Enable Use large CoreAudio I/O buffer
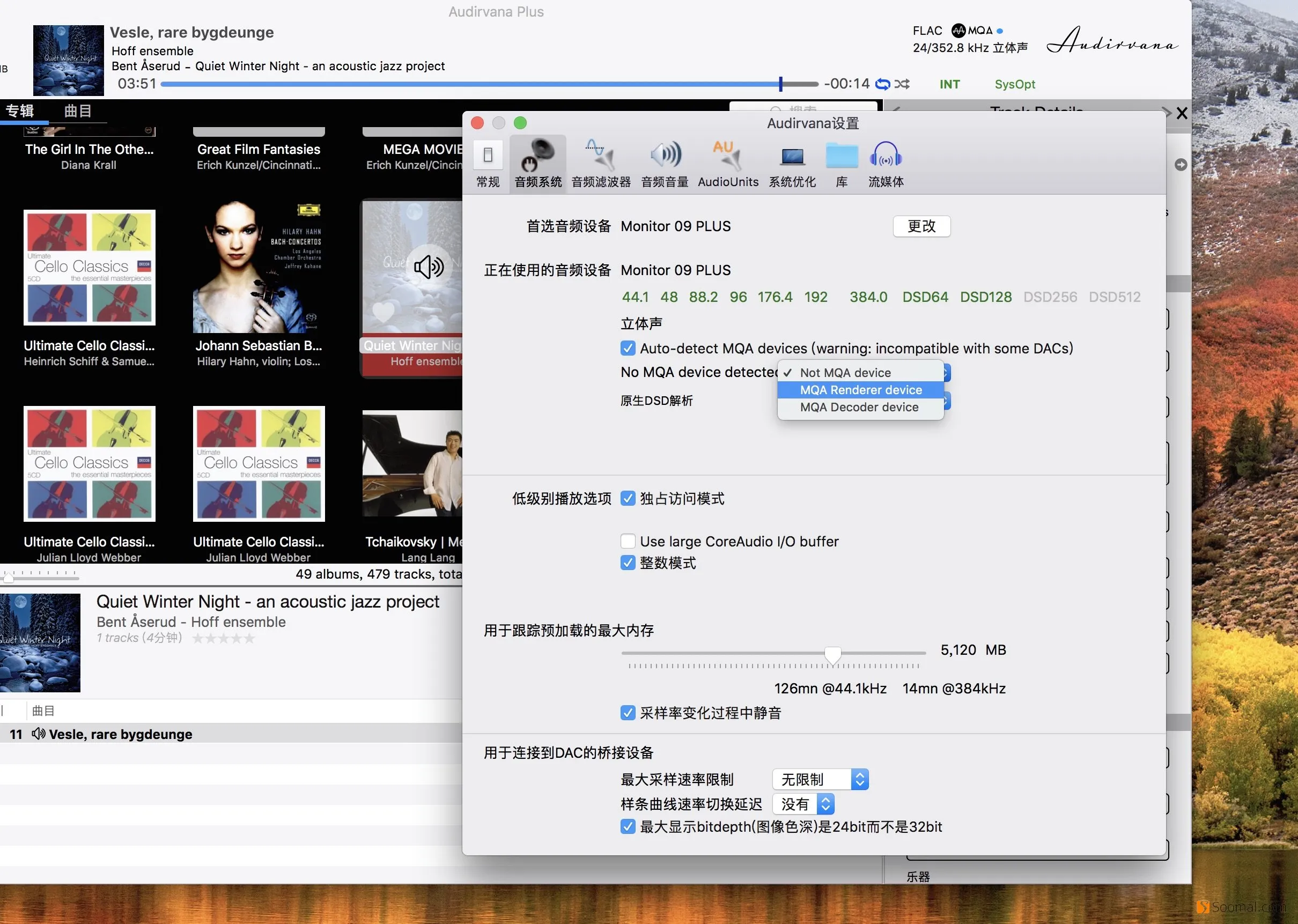1298x924 pixels. (627, 541)
